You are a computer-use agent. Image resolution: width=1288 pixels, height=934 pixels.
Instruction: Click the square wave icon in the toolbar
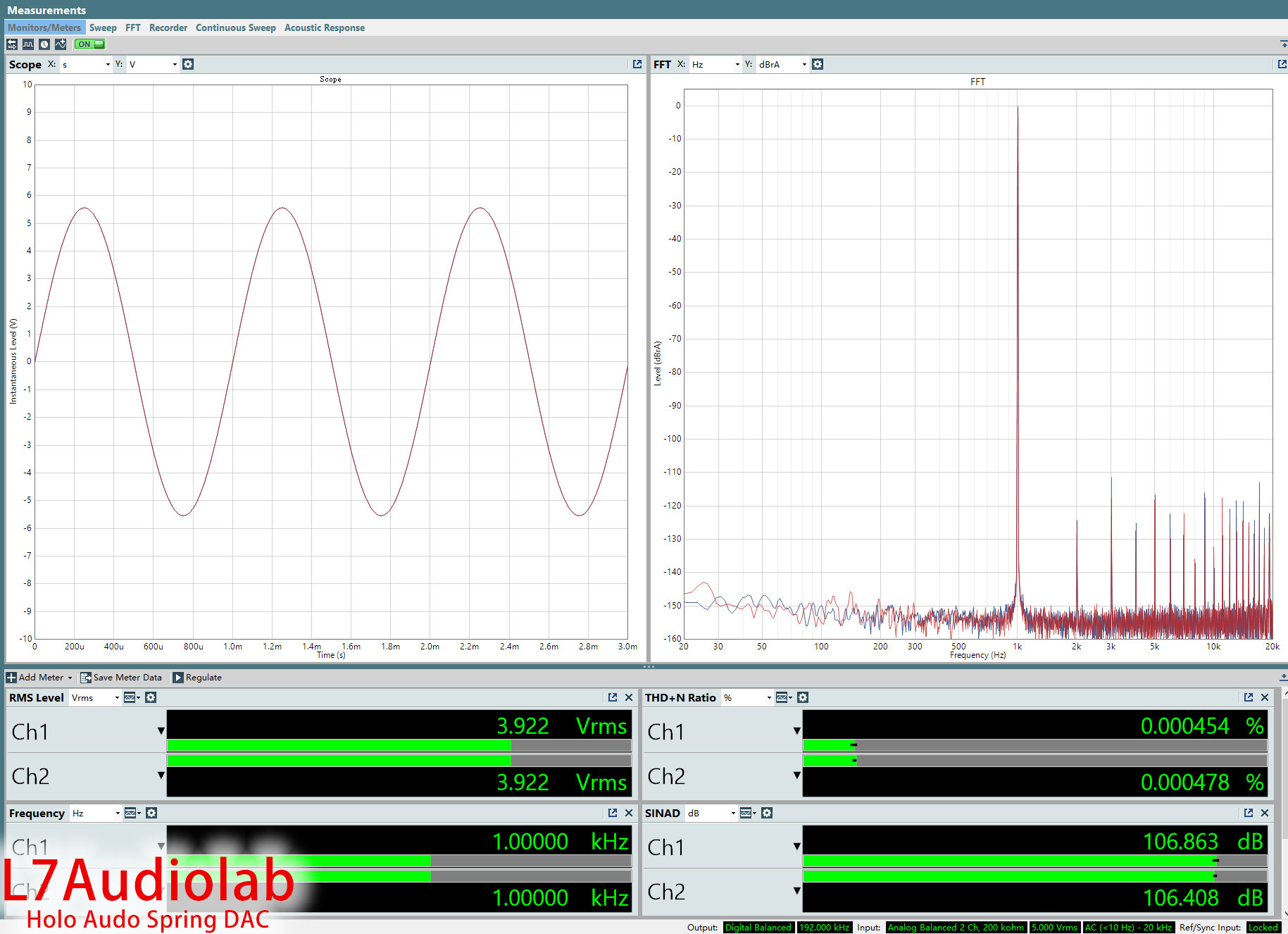pyautogui.click(x=28, y=44)
